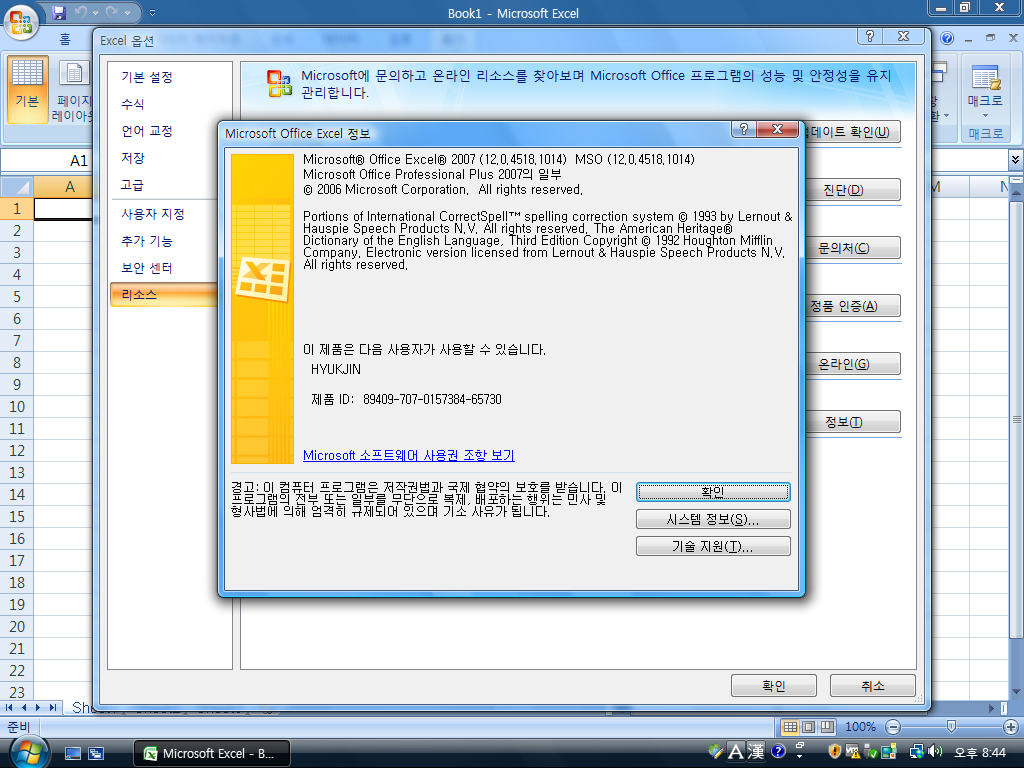
Task: Click 업데이트 확인(U) button in options
Action: click(852, 132)
